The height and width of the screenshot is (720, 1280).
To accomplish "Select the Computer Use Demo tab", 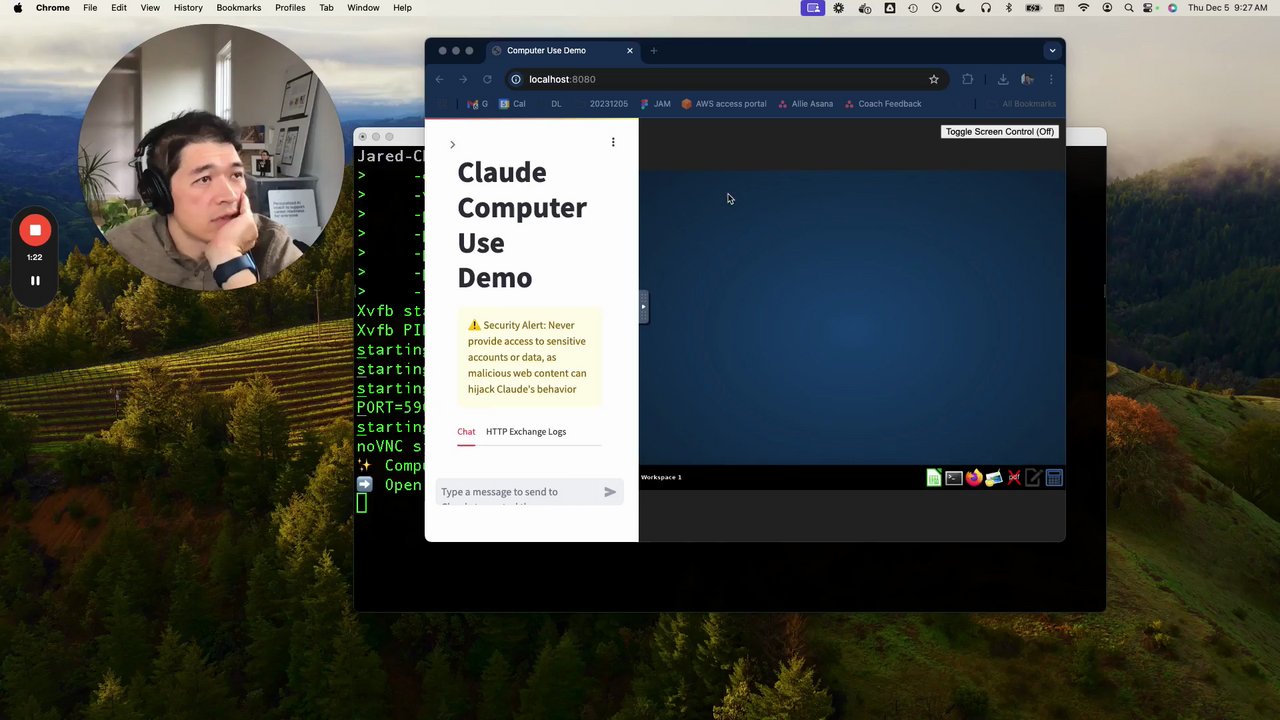I will (x=563, y=51).
